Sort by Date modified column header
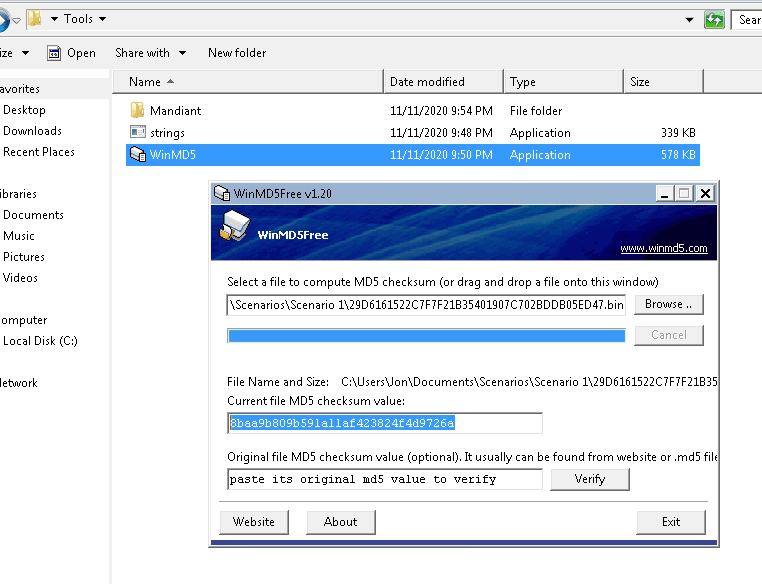Viewport: 762px width, 584px height. 443,82
